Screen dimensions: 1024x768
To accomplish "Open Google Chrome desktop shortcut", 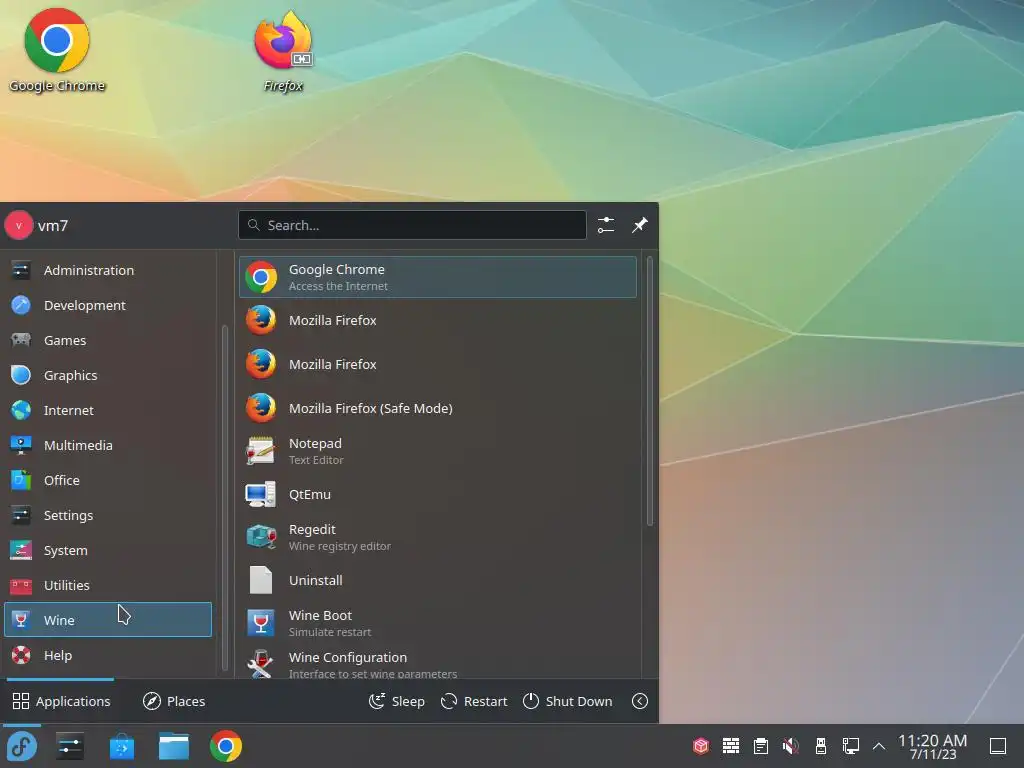I will [x=57, y=51].
